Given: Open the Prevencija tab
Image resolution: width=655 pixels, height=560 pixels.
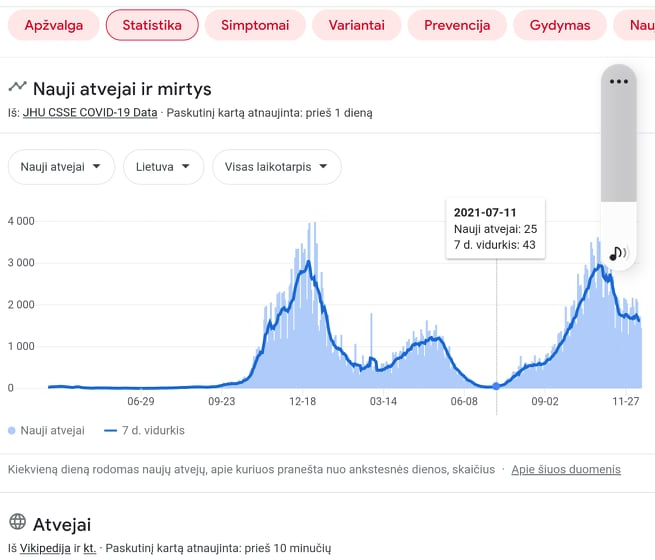Looking at the screenshot, I should (457, 25).
